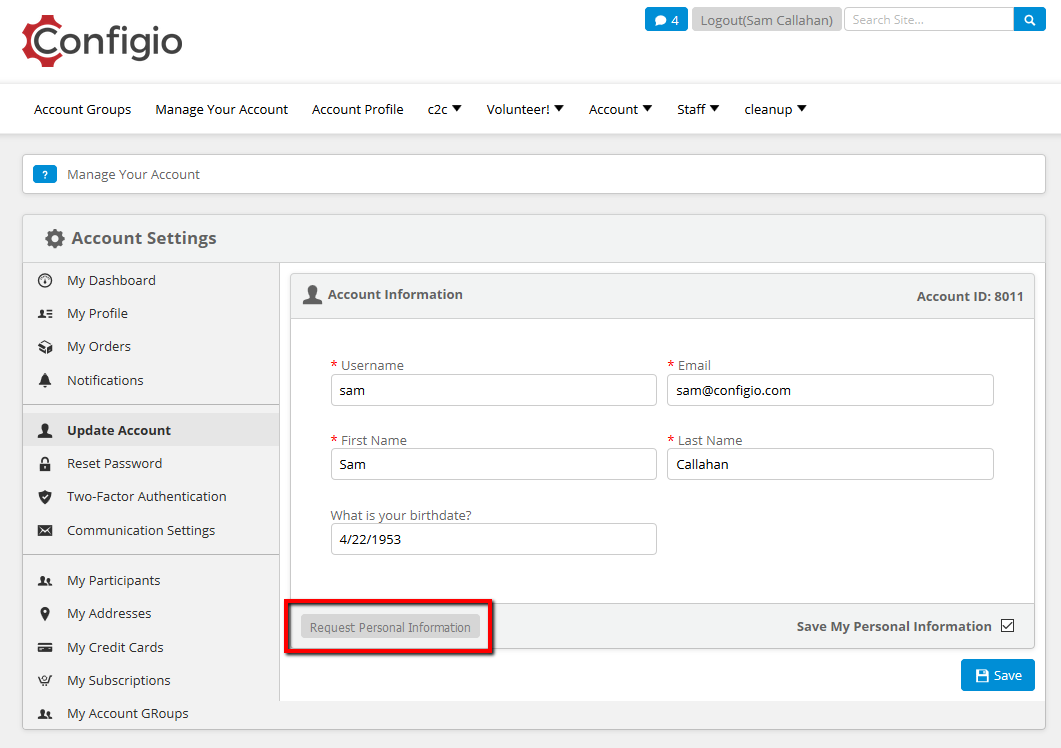Click the My Participants people icon

pos(45,581)
